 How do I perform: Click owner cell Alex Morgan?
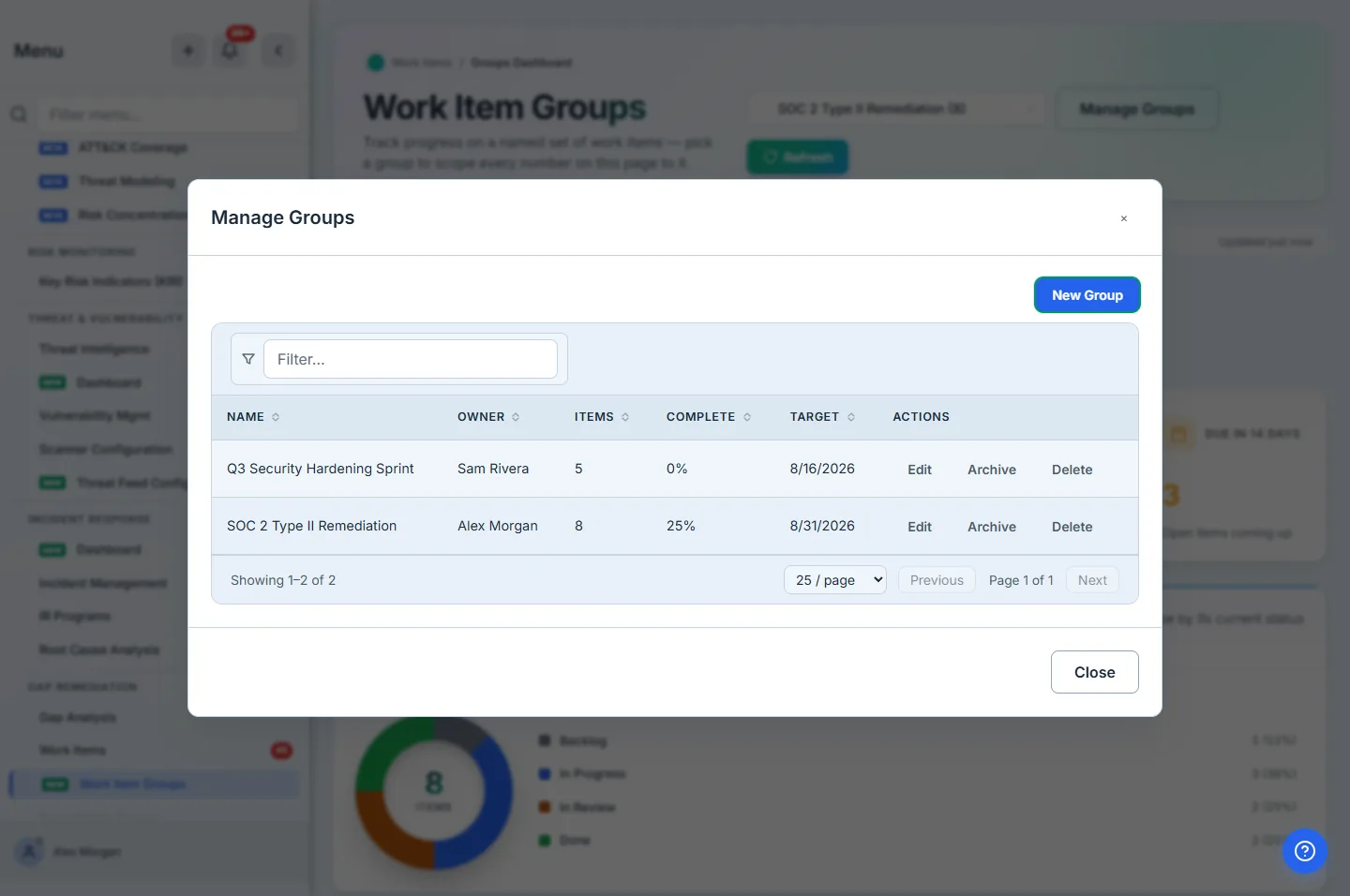click(498, 526)
